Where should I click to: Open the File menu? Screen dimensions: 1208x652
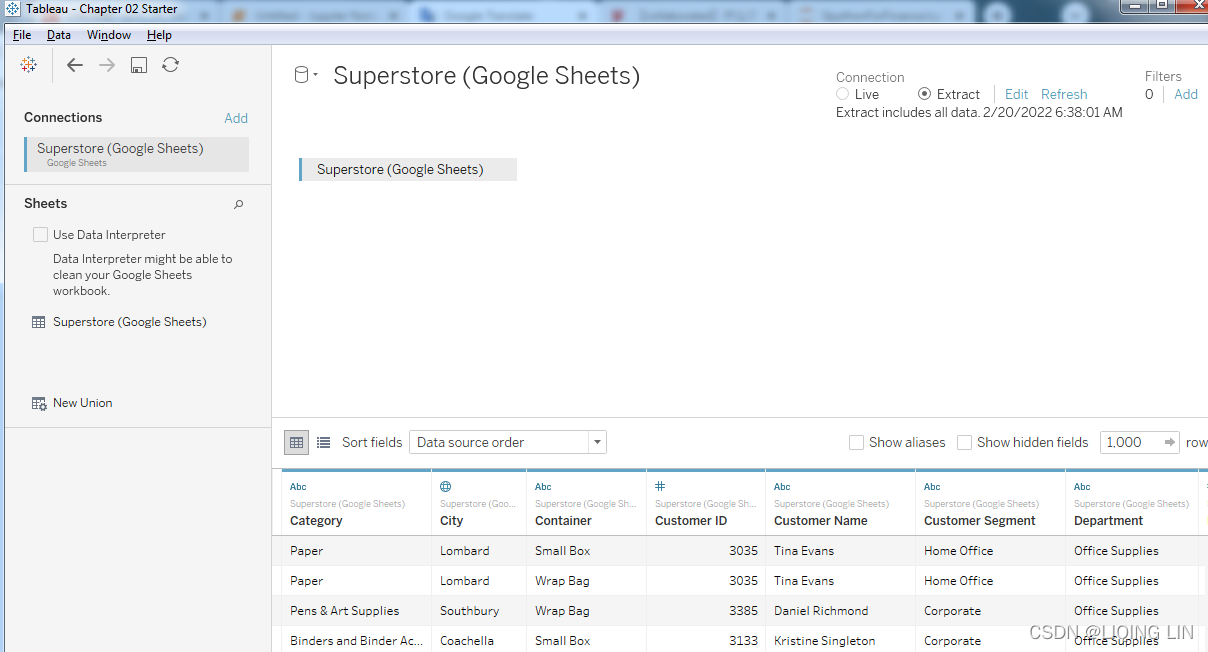point(22,35)
